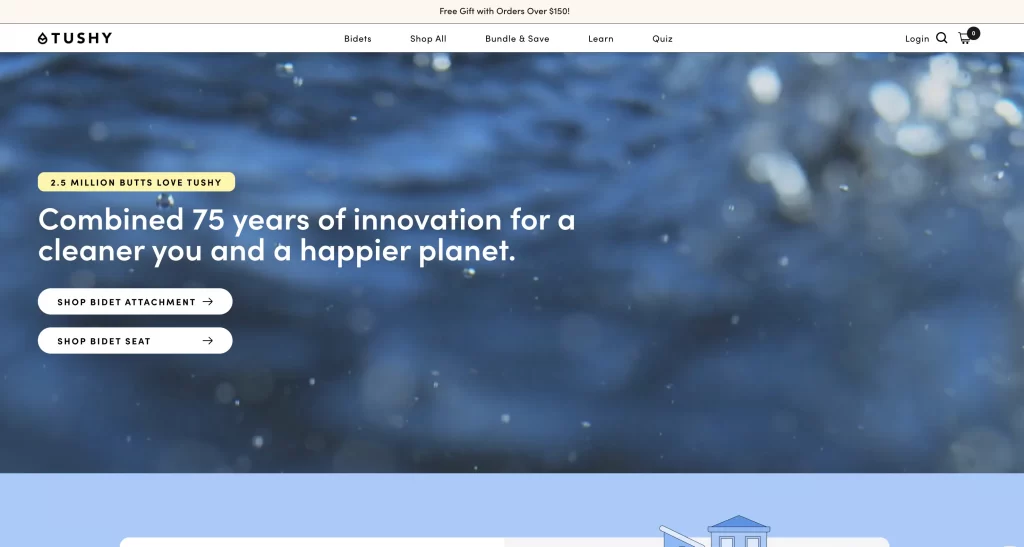Click the cart item count badge
The width and height of the screenshot is (1024, 547).
coord(973,33)
